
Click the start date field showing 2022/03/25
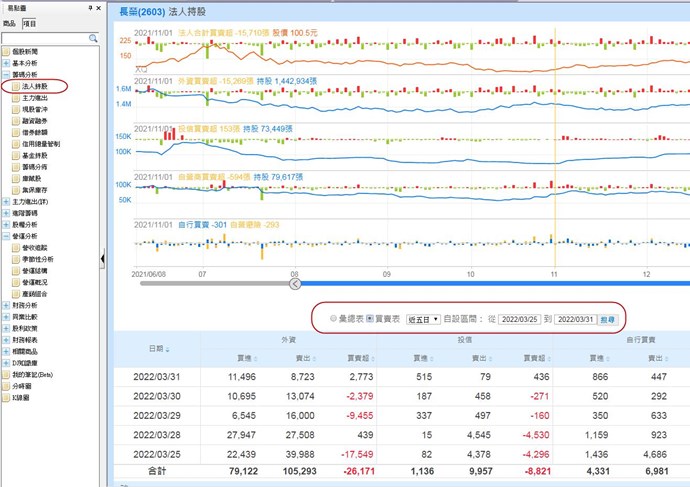point(519,318)
